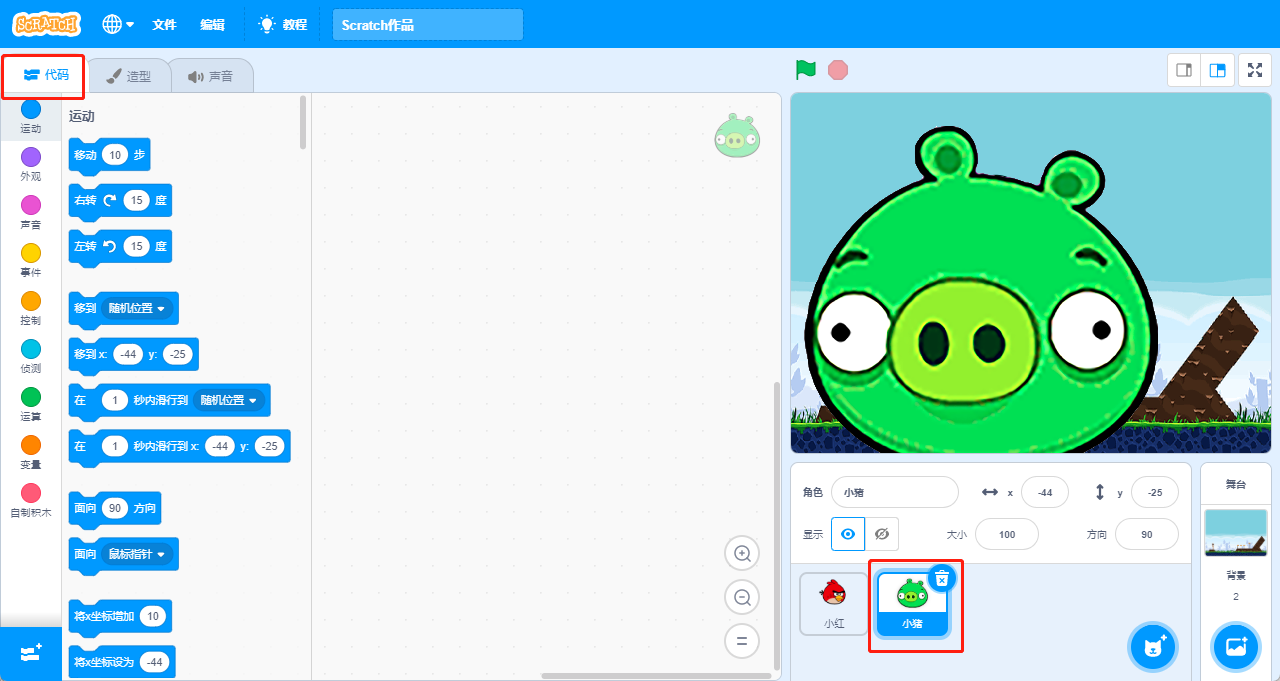Zoom out the code workspace

[742, 597]
